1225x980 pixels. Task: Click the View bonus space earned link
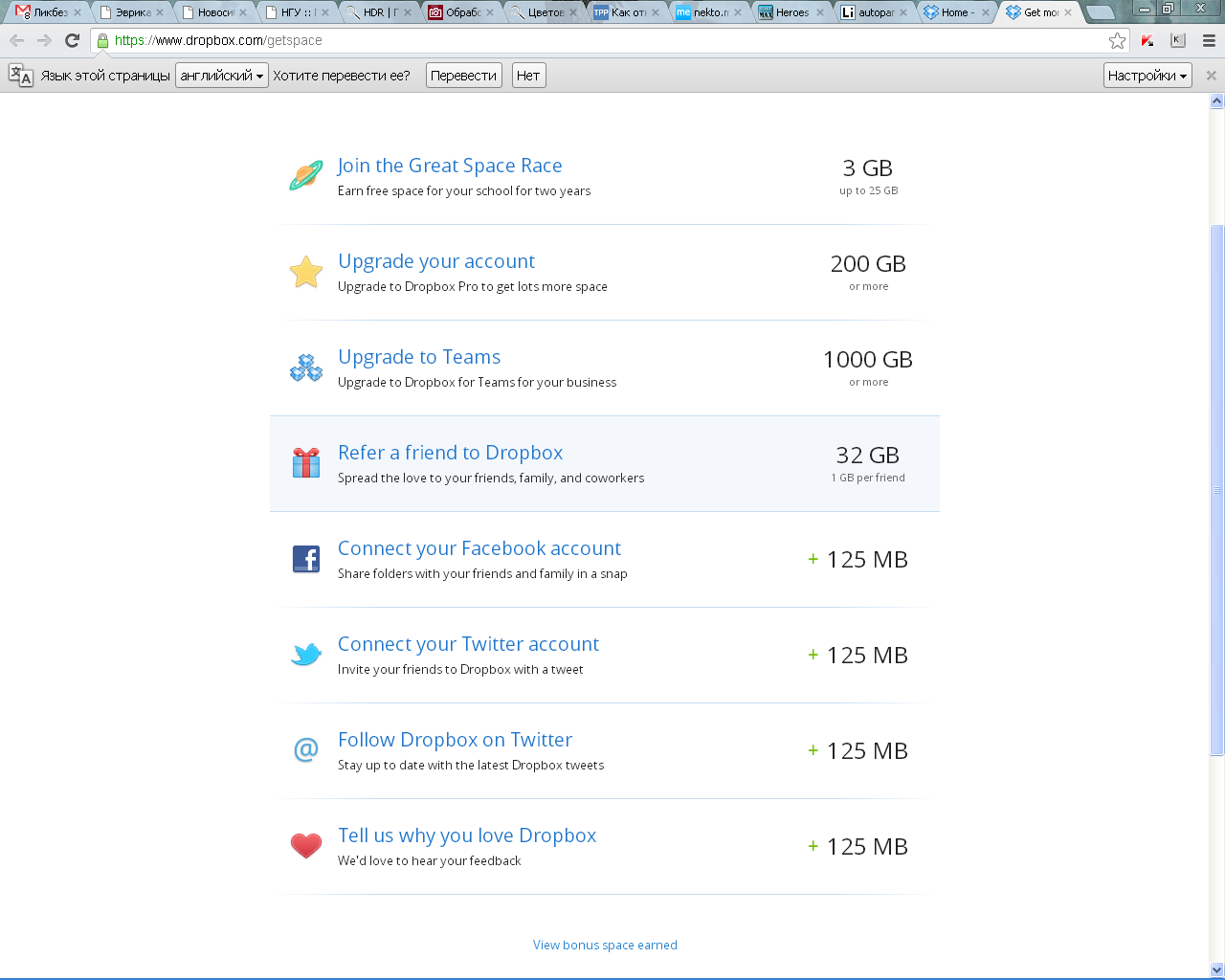605,945
